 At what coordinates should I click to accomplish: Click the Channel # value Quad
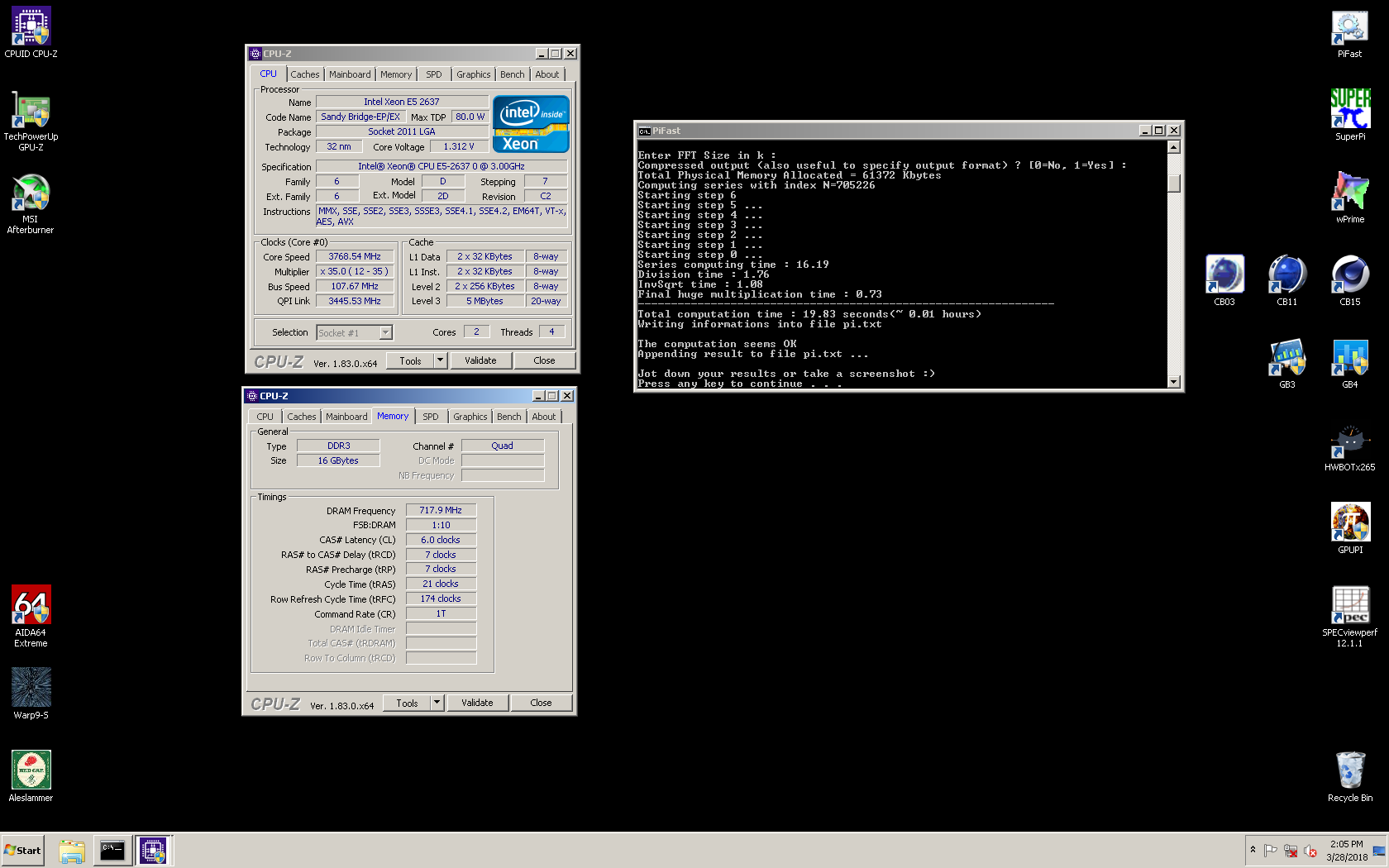tap(502, 446)
